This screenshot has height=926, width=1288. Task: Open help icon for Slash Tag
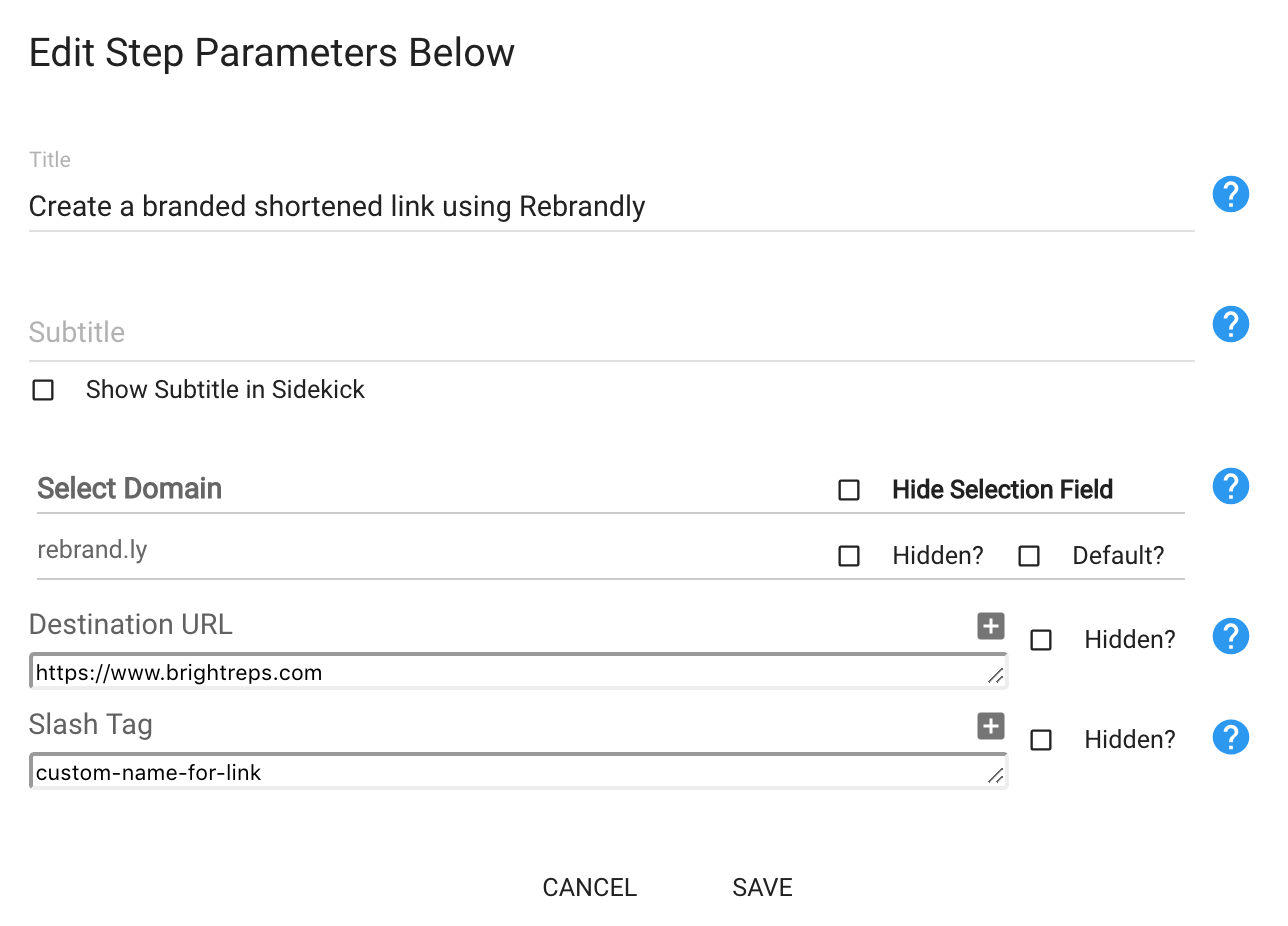tap(1231, 737)
